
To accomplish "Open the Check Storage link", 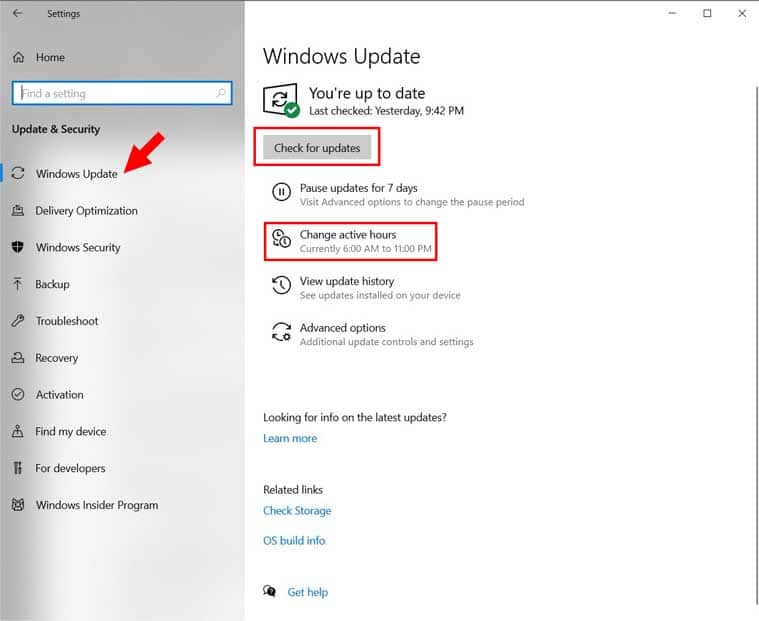I will (297, 511).
